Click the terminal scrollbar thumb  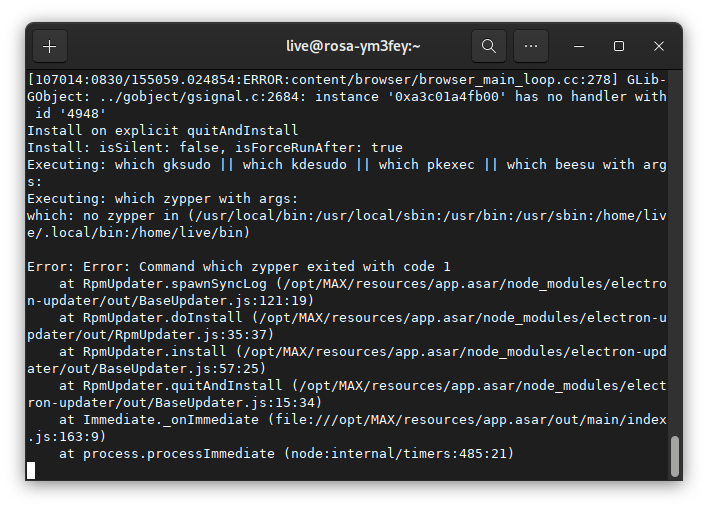pyautogui.click(x=674, y=456)
